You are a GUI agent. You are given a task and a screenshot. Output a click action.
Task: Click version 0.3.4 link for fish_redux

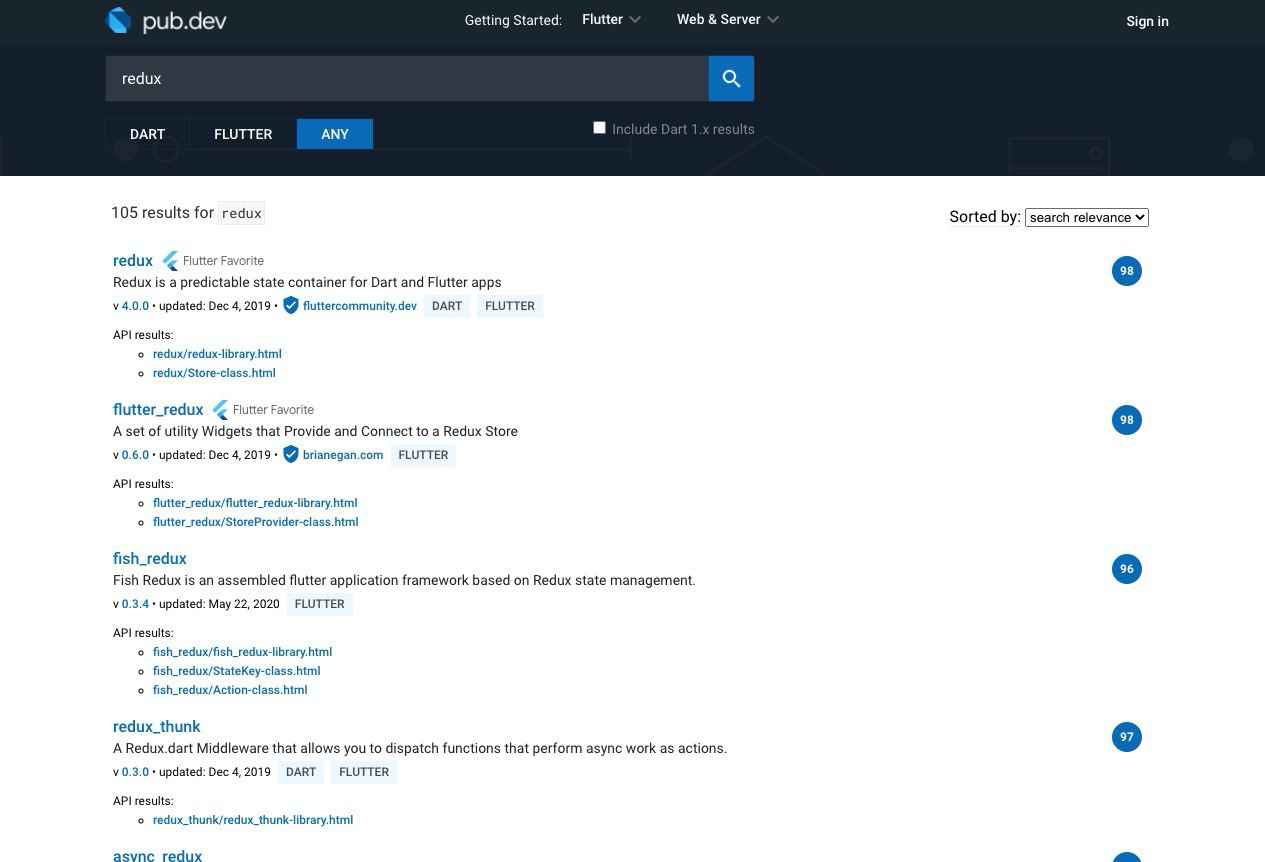tap(135, 604)
